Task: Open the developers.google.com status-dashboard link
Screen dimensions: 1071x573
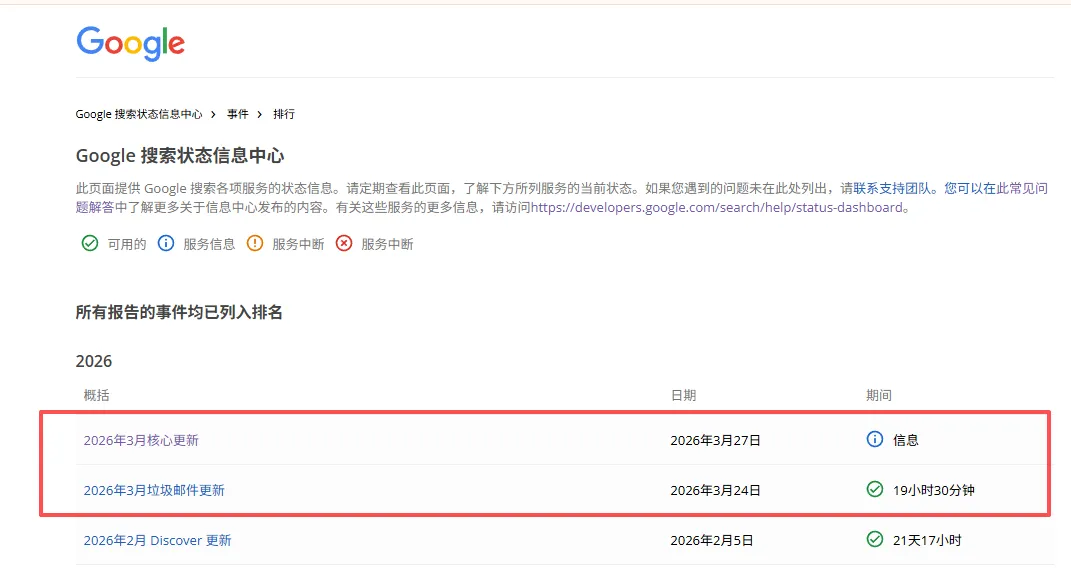Action: [717, 208]
